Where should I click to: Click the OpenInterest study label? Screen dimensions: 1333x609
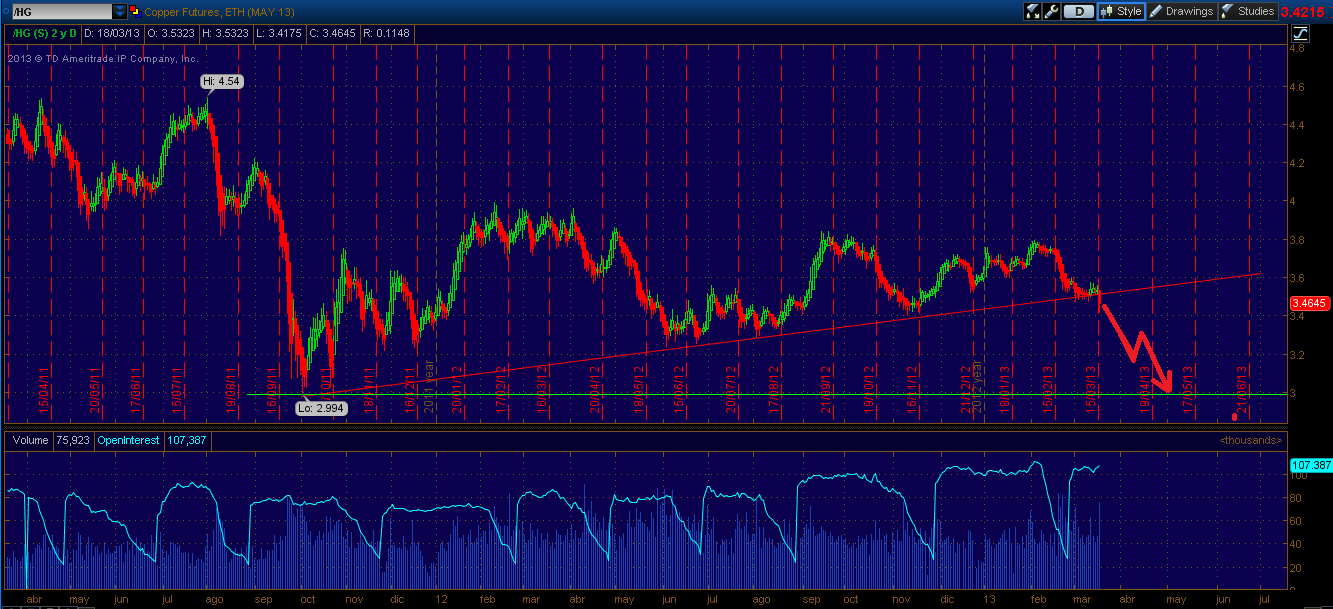point(128,440)
